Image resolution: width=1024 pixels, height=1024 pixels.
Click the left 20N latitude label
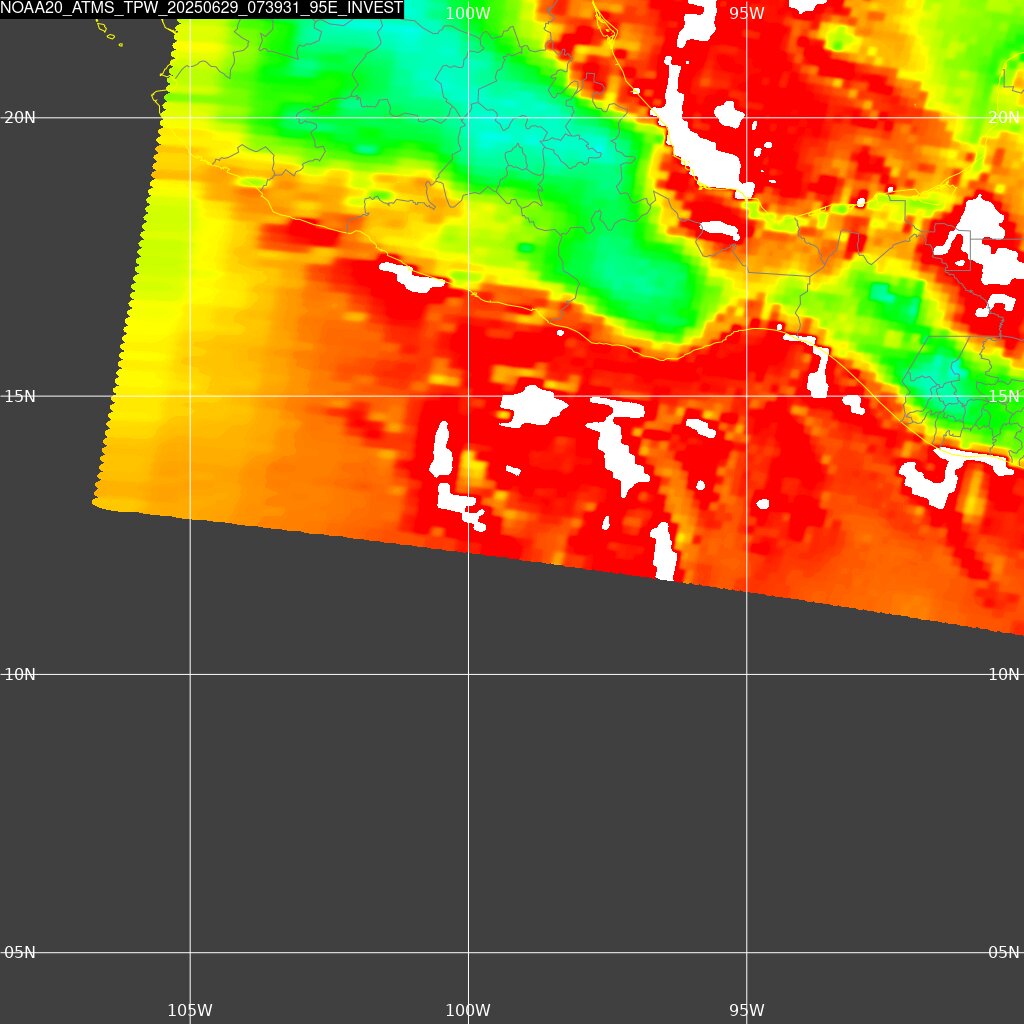click(x=20, y=118)
